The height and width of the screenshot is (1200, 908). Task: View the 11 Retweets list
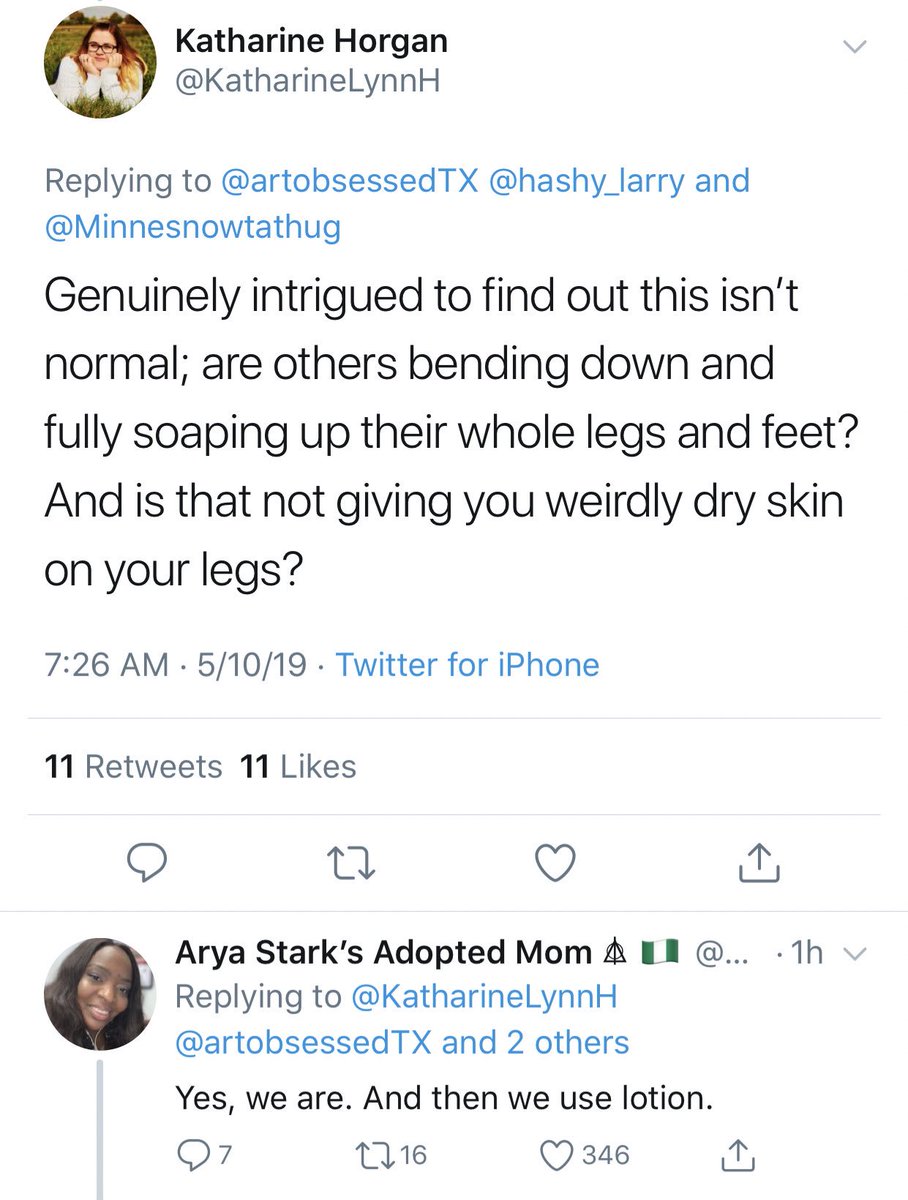click(x=133, y=767)
